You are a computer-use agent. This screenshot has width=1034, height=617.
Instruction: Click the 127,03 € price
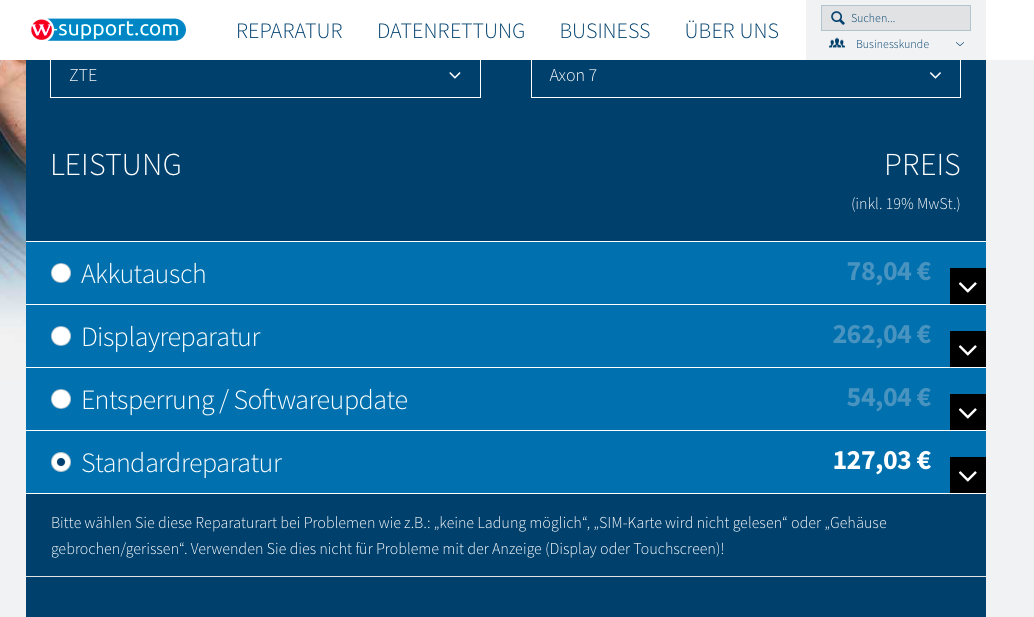(882, 460)
